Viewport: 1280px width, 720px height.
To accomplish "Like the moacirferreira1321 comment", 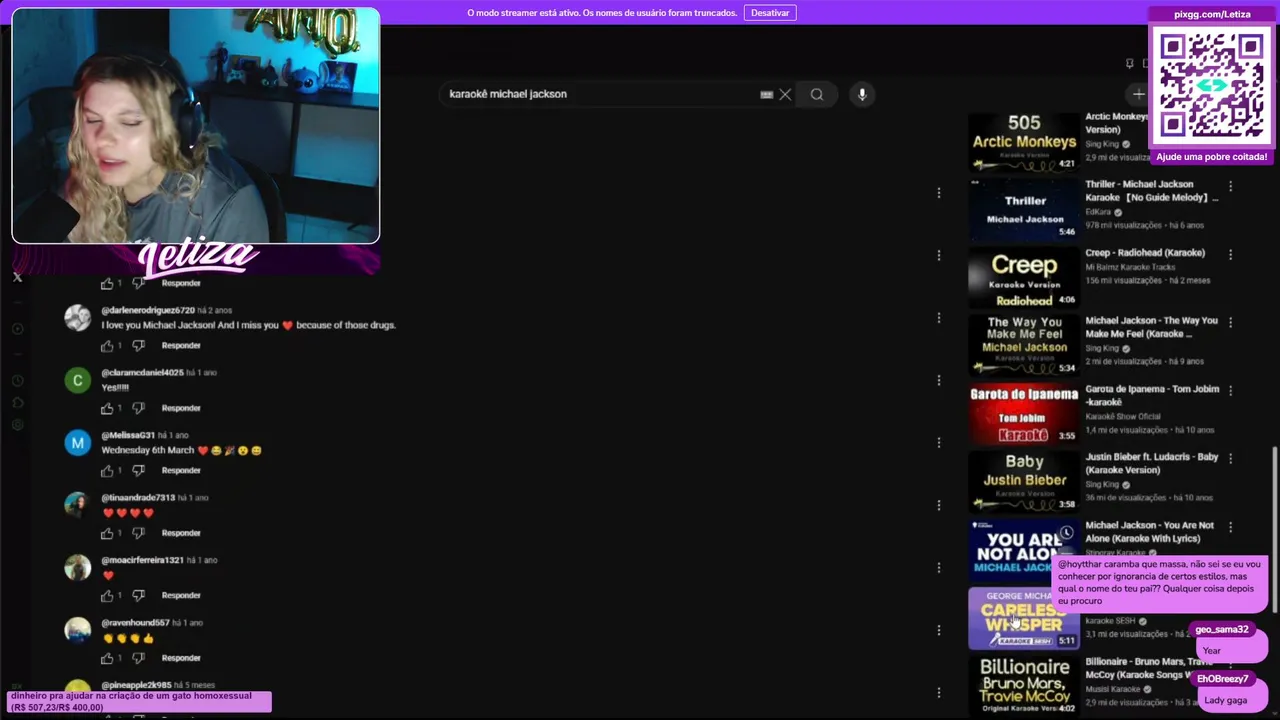I will [107, 595].
